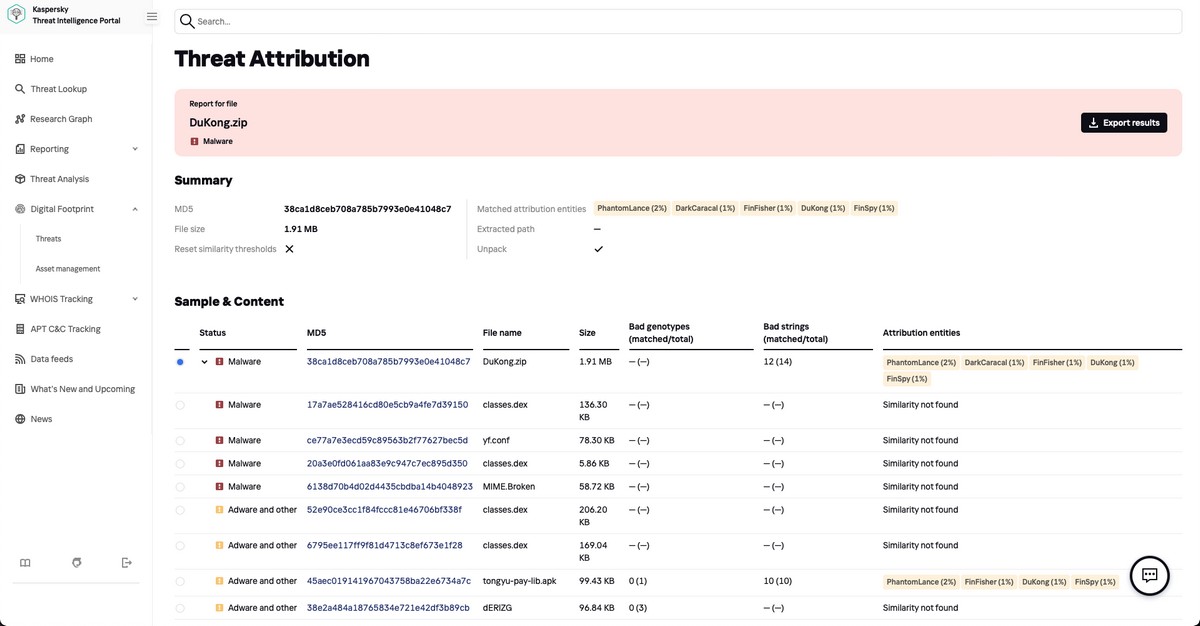Click the What's New and Upcoming icon
This screenshot has width=1200, height=626.
[20, 389]
